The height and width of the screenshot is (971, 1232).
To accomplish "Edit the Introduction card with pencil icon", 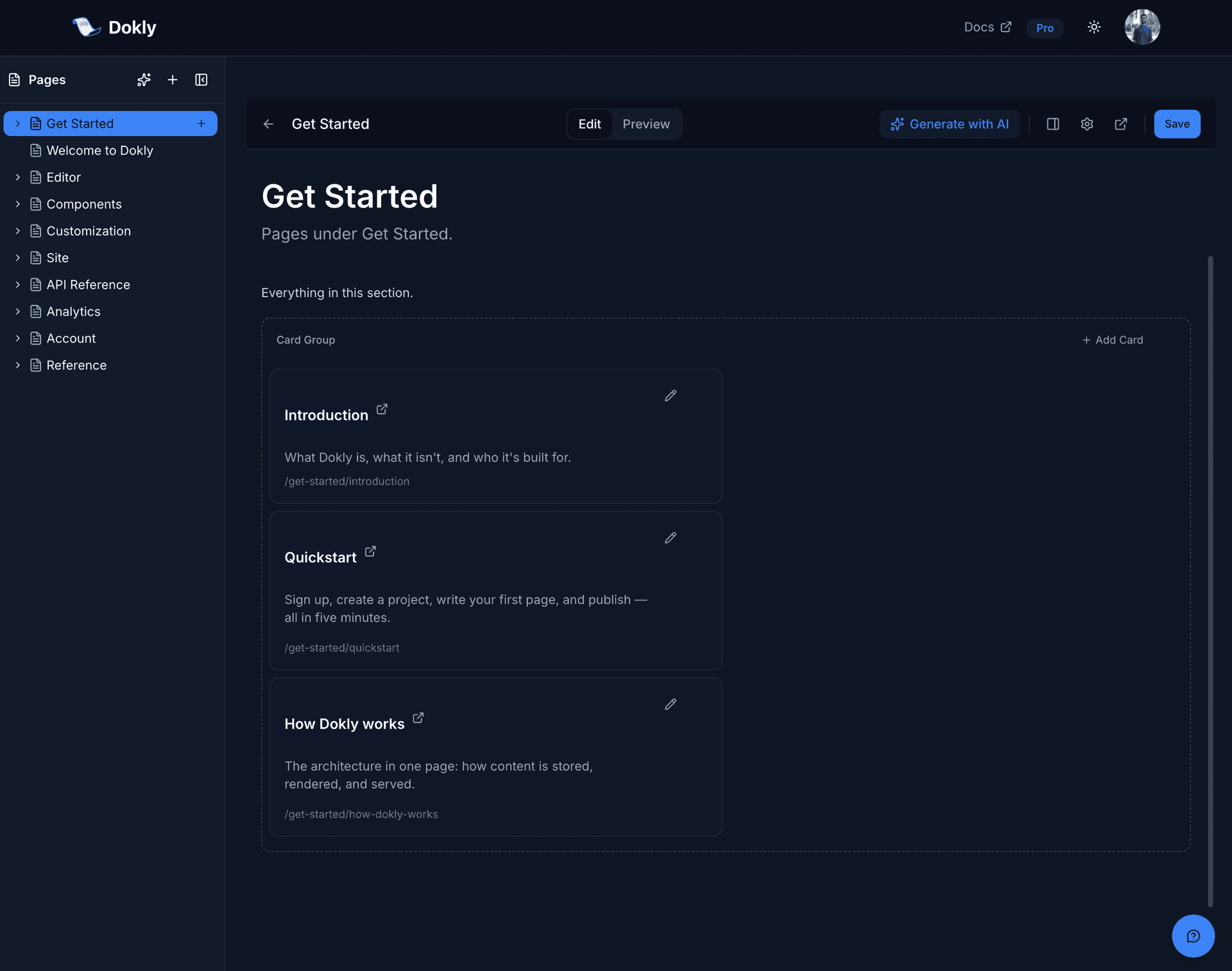I will (x=671, y=396).
